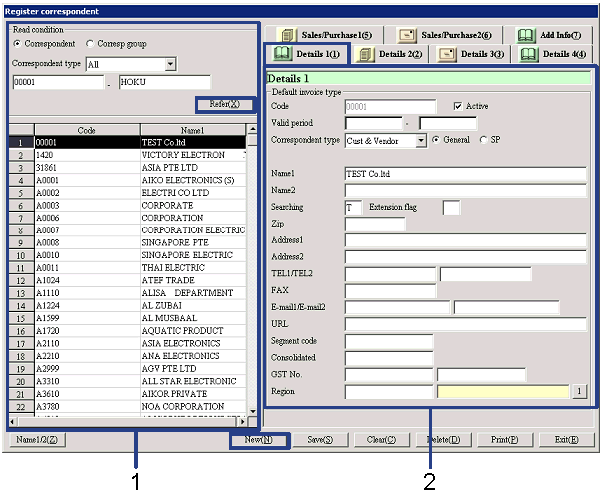Toggle the Active checkbox
This screenshot has height=499, width=603.
click(458, 106)
